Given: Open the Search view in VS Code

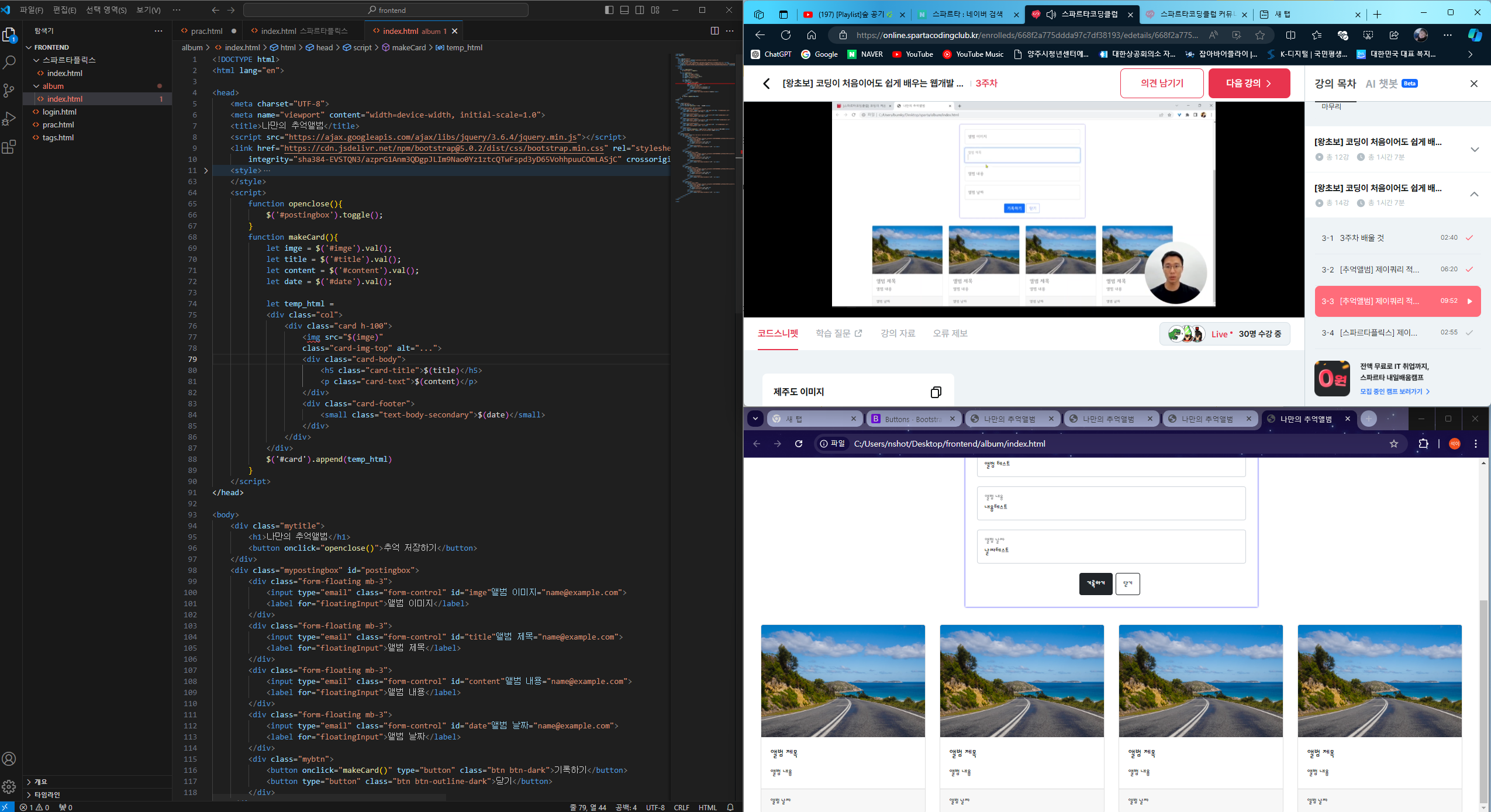Looking at the screenshot, I should tap(9, 63).
